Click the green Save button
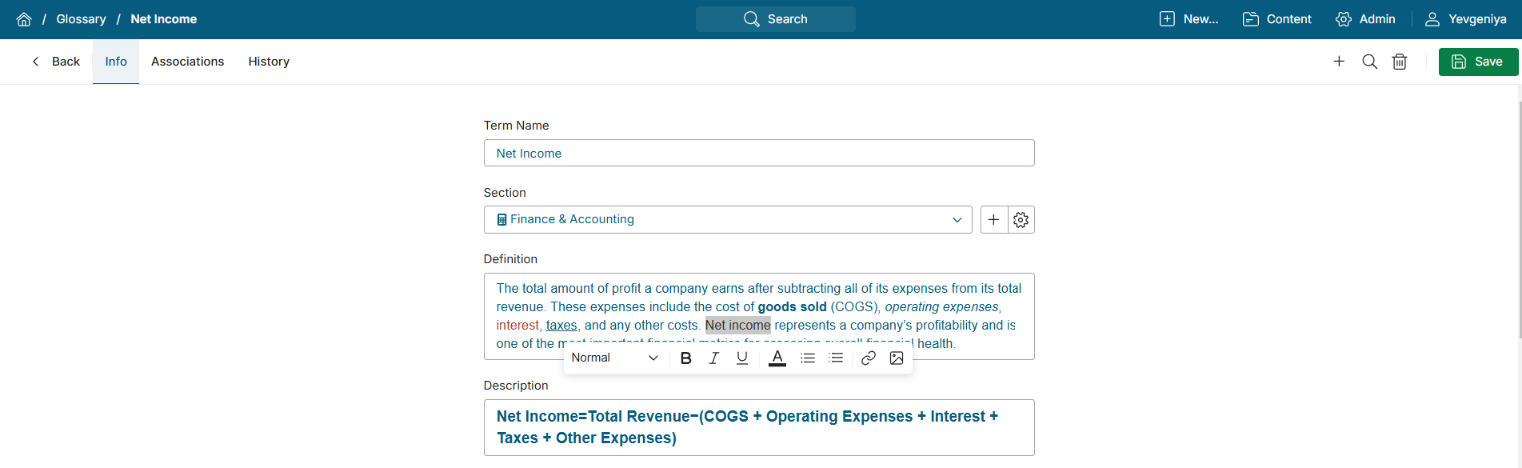 1478,62
